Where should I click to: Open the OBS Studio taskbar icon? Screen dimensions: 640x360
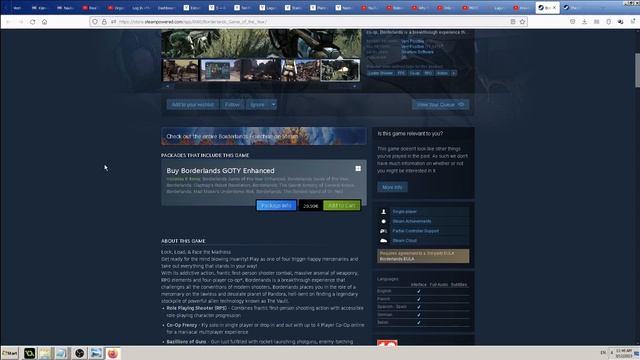80,353
